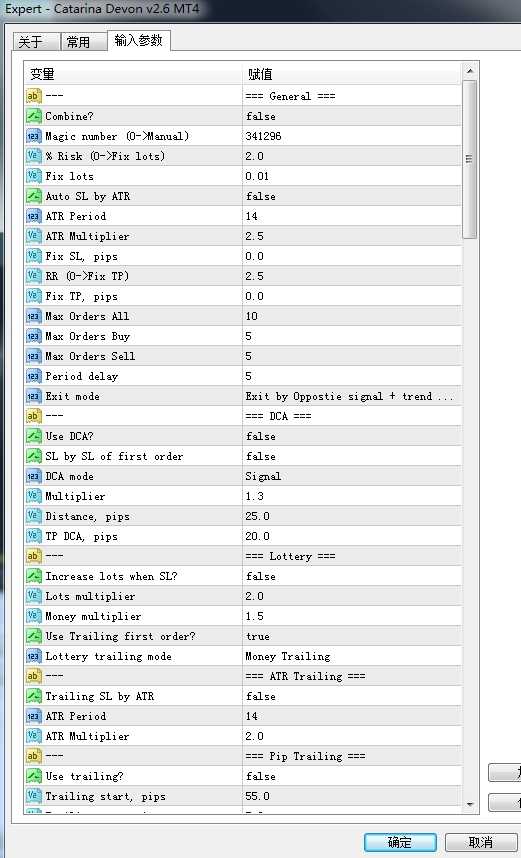Screen dimensions: 521x858
Task: Select the icon beside Lots multiplier
Action: pyautogui.click(x=33, y=596)
